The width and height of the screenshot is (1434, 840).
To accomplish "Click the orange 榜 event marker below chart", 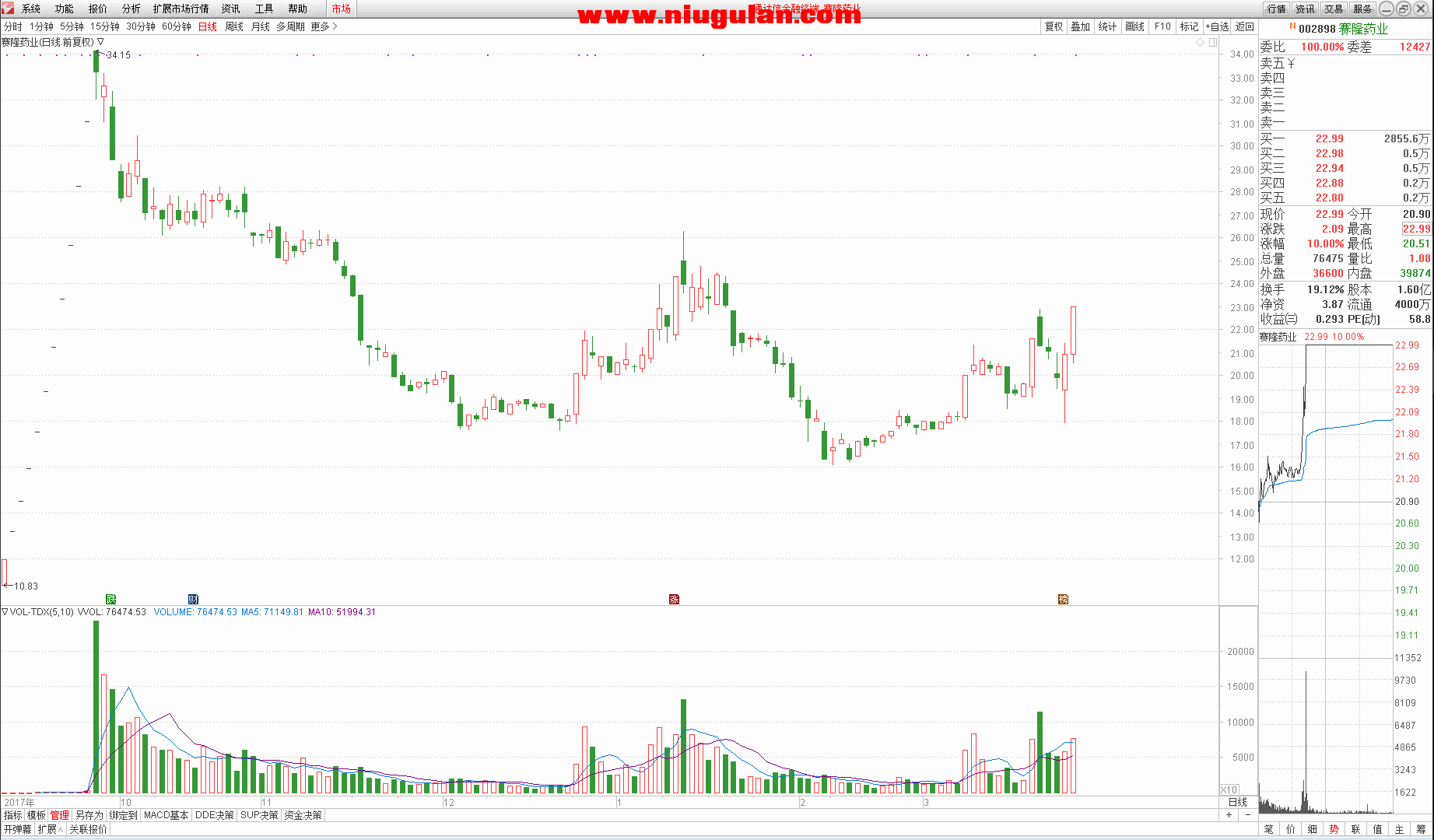I will (x=1064, y=599).
